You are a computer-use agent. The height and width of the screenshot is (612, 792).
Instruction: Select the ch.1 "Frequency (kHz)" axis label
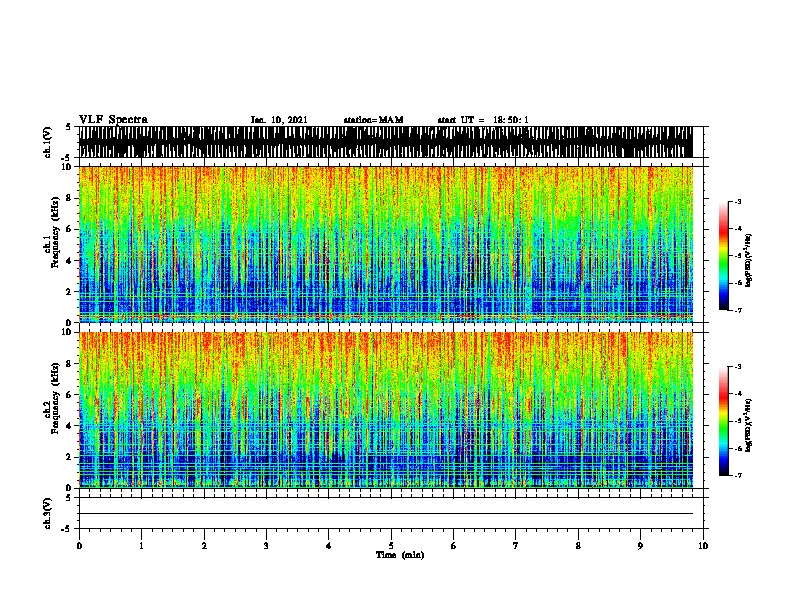56,233
